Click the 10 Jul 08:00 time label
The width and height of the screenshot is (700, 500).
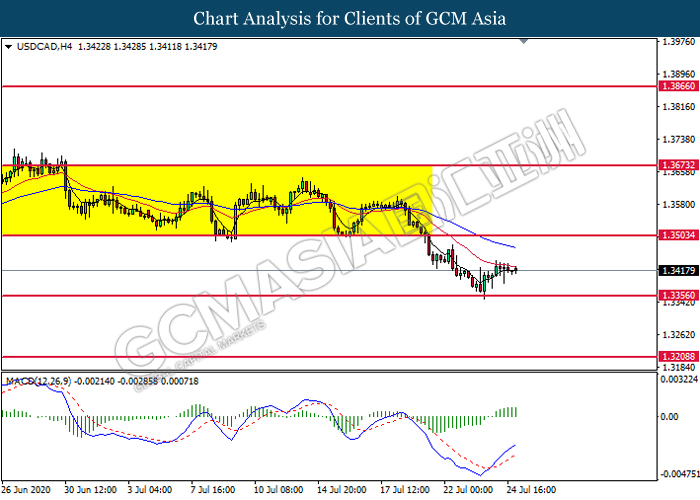[279, 490]
